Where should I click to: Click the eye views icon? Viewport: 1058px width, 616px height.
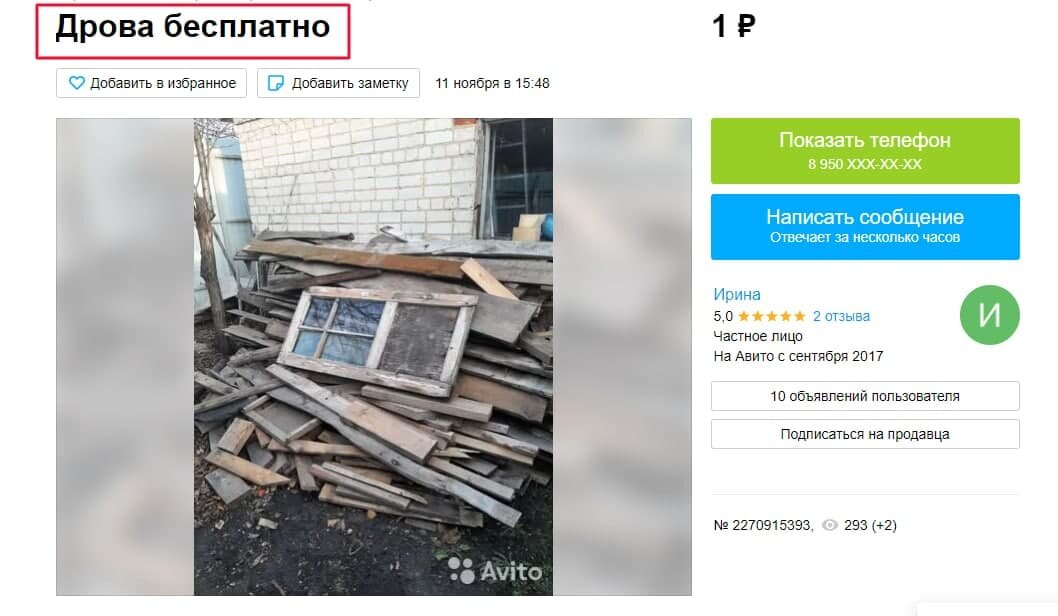(830, 525)
